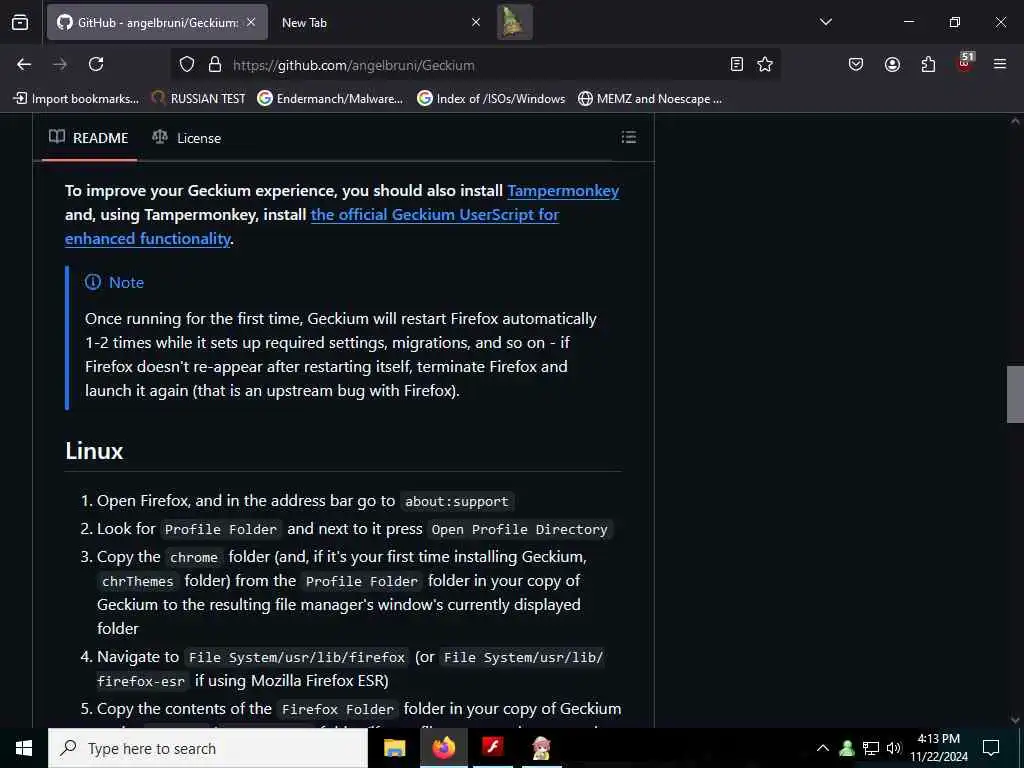Follow the Tampermonkey link
Image resolution: width=1024 pixels, height=768 pixels.
[x=563, y=191]
